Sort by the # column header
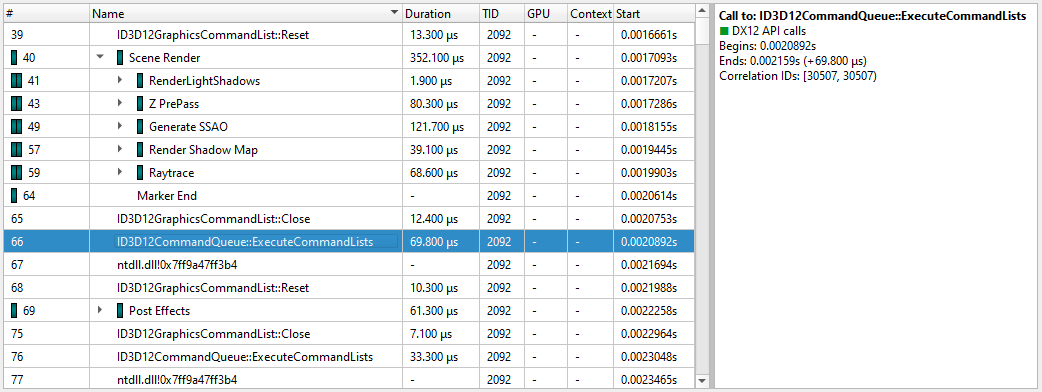The height and width of the screenshot is (392, 1042). 47,13
